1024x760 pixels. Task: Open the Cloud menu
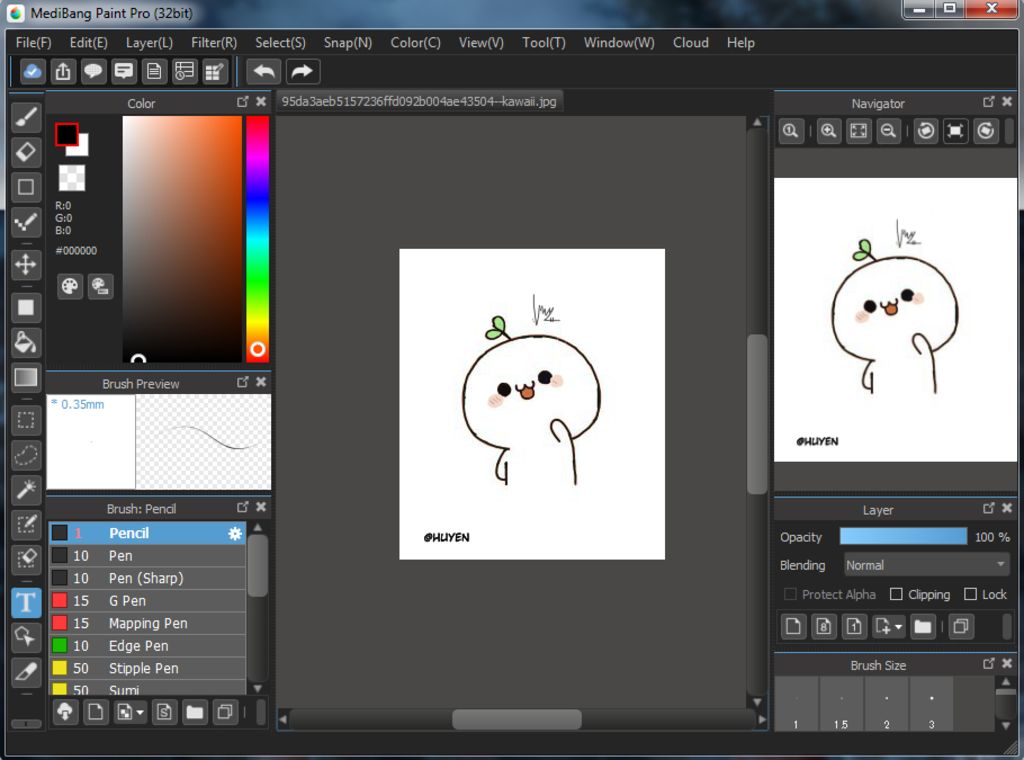(691, 42)
